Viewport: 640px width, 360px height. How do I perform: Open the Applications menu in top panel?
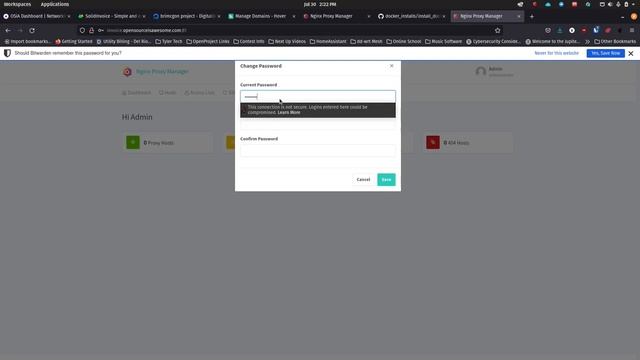pos(55,4)
